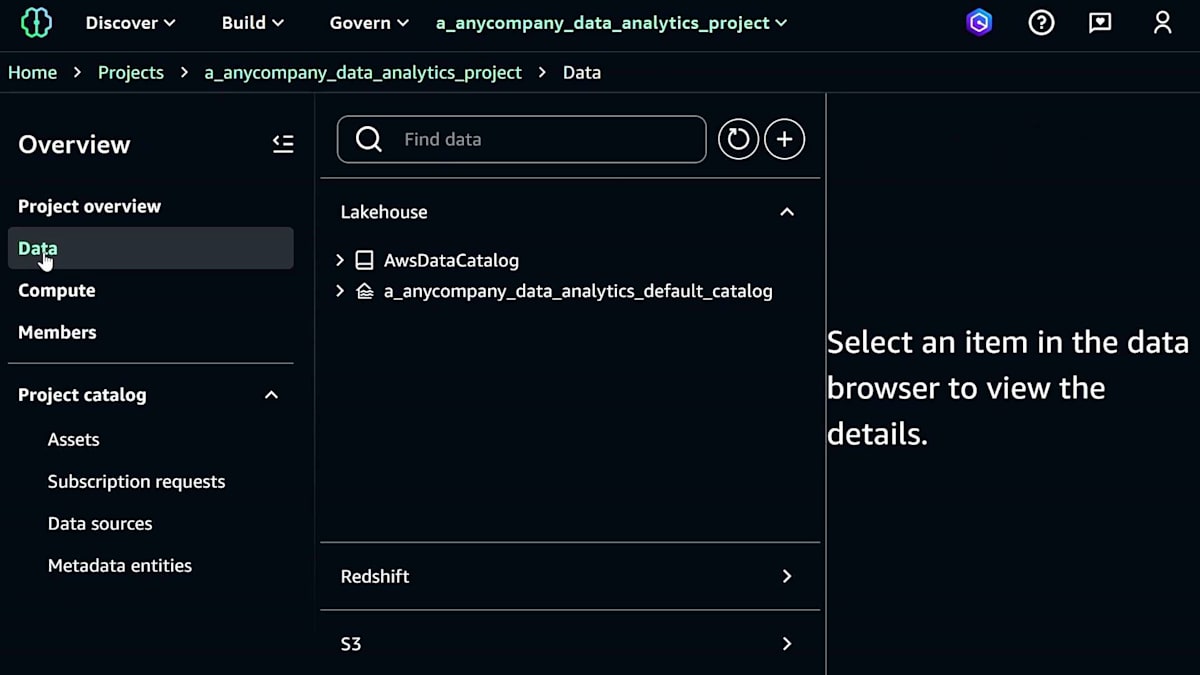The height and width of the screenshot is (675, 1200).
Task: Expand the Redshift section chevron
Action: [x=787, y=576]
